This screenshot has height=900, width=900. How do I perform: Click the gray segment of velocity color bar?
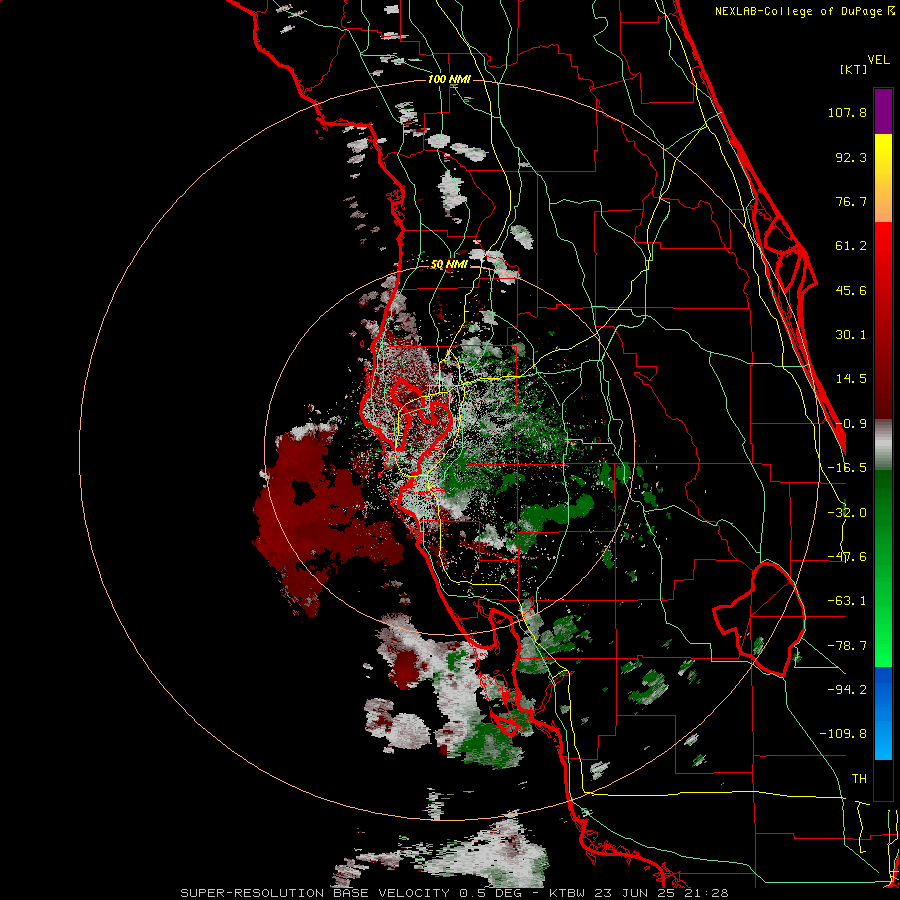883,444
